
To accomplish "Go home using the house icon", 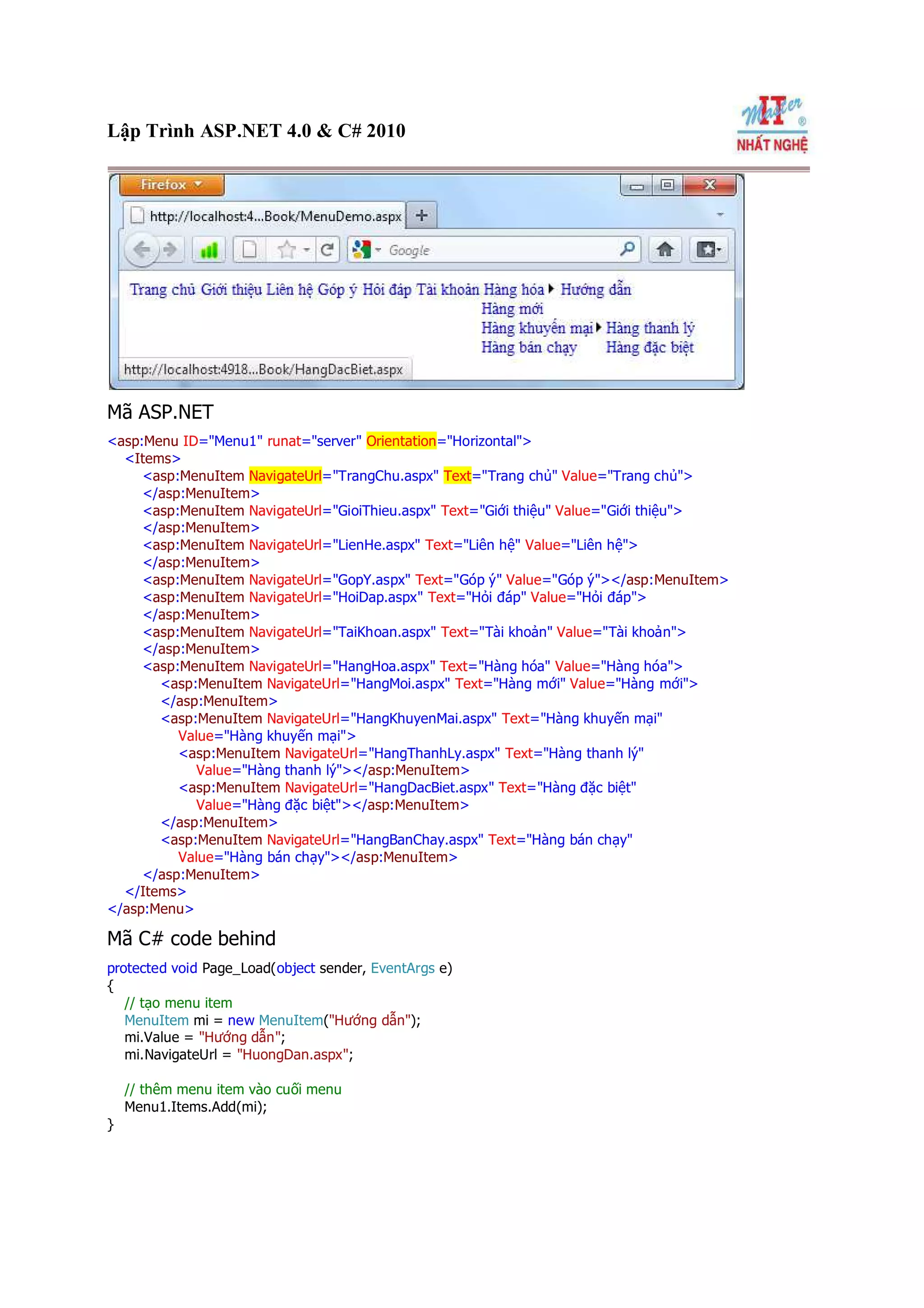I will point(665,250).
